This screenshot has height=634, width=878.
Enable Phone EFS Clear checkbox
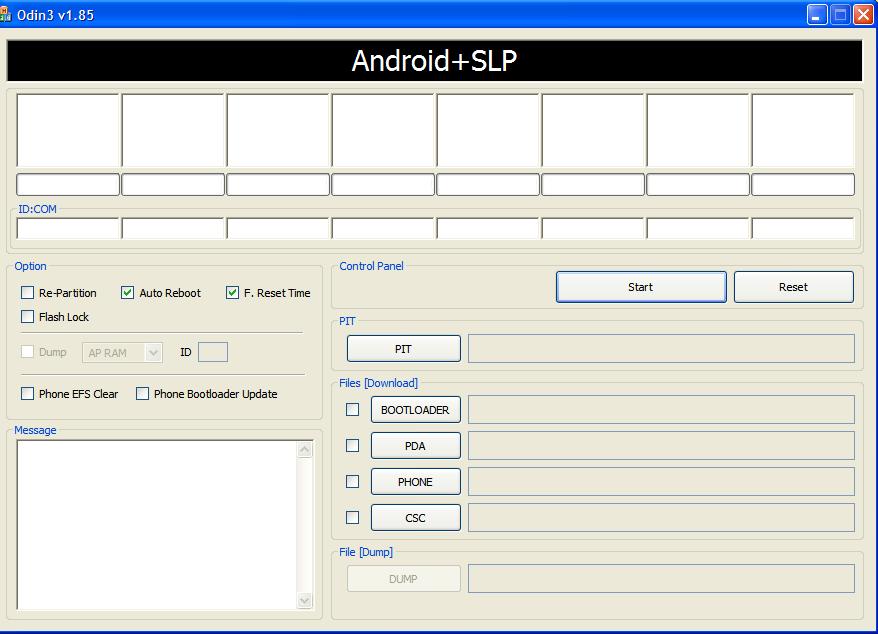pyautogui.click(x=27, y=394)
